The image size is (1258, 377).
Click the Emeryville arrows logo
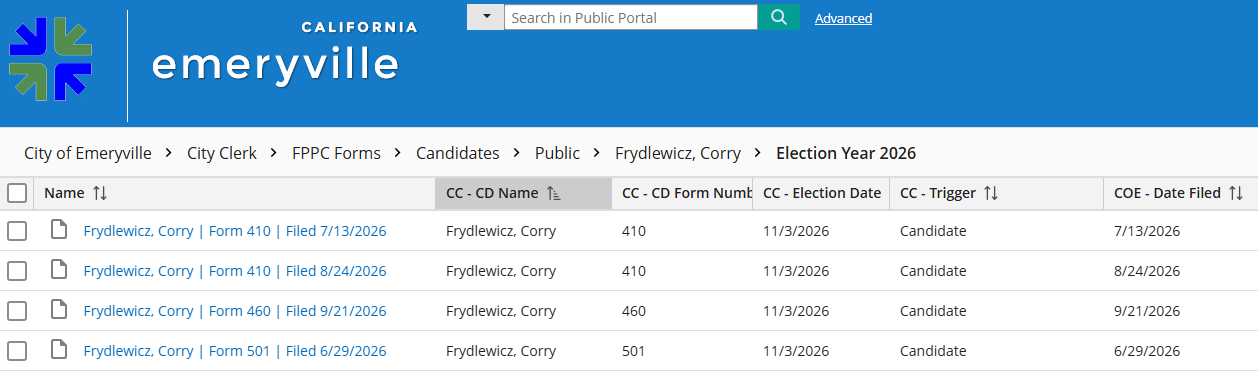coord(50,58)
